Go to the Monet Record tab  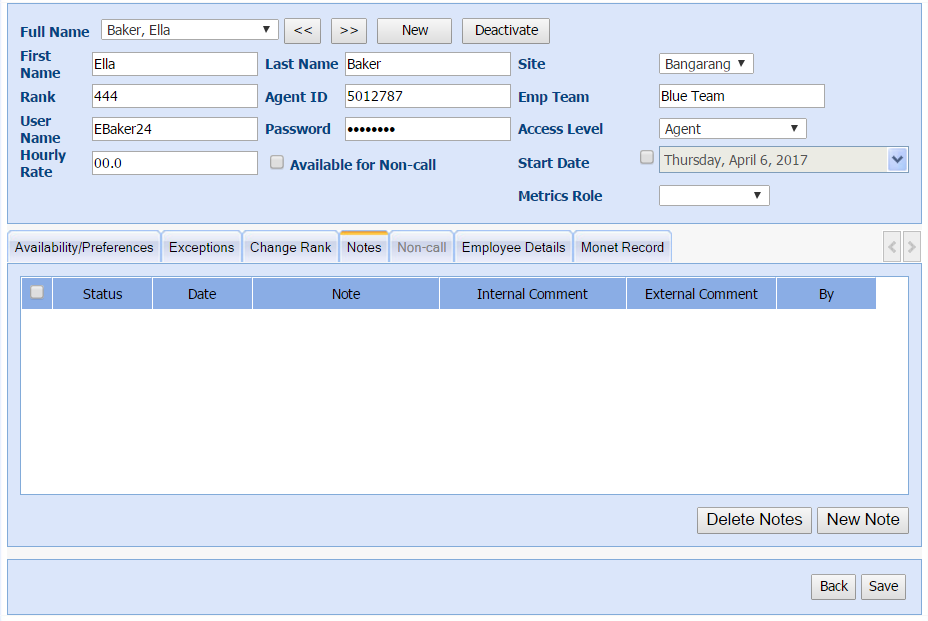tap(622, 248)
